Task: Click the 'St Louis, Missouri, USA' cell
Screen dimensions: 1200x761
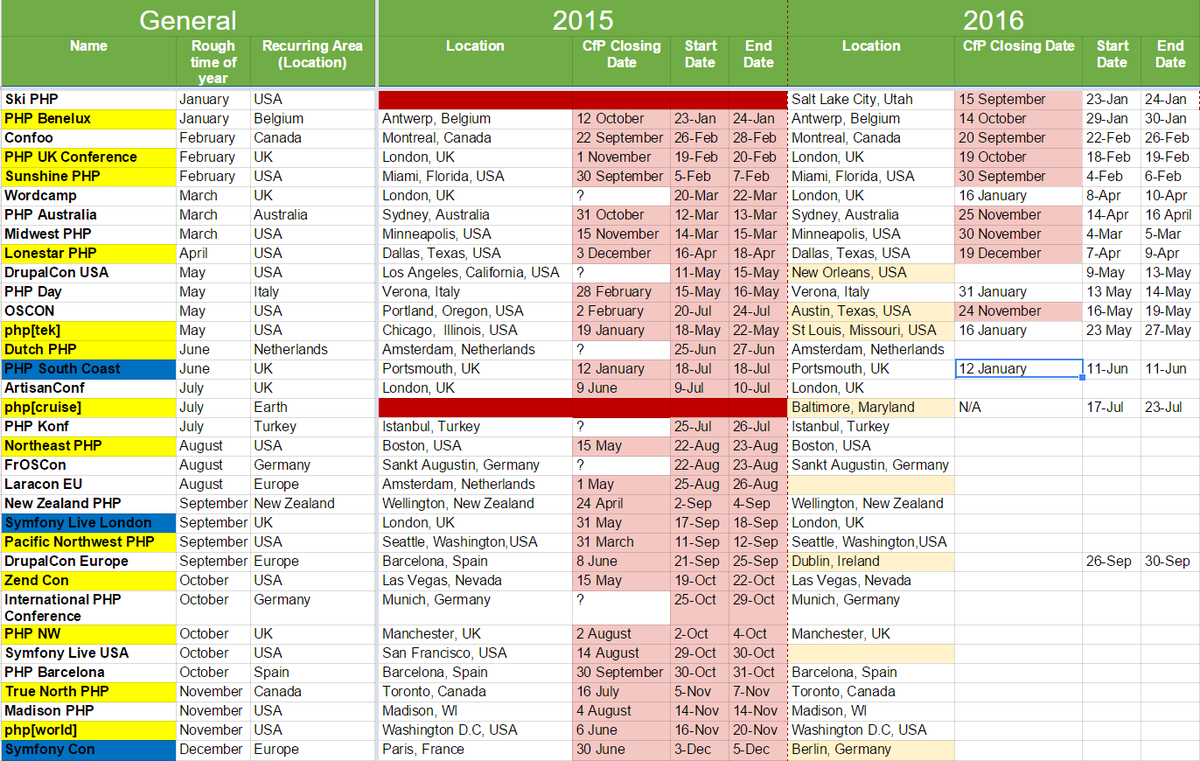Action: (x=871, y=330)
